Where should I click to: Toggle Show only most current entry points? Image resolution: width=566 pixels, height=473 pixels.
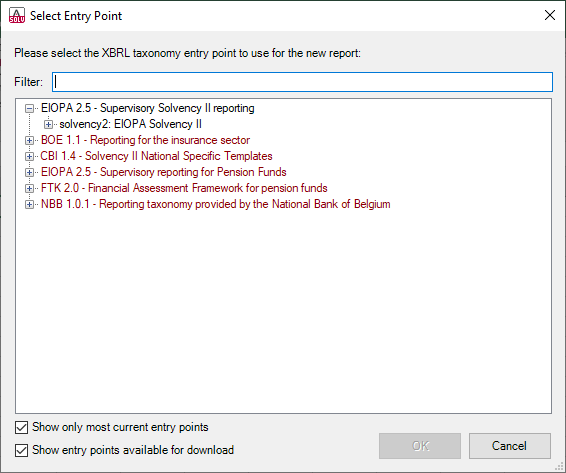22,427
